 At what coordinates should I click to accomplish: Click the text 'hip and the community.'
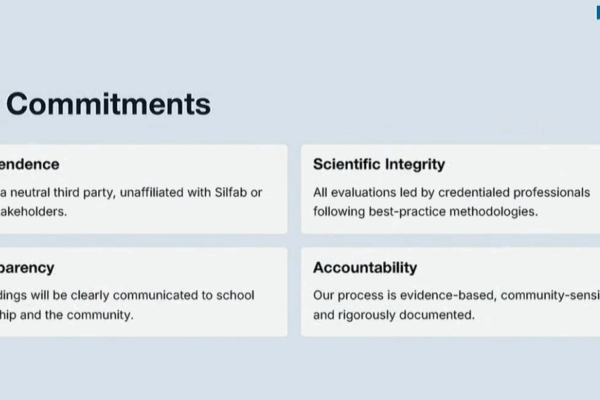coord(67,315)
